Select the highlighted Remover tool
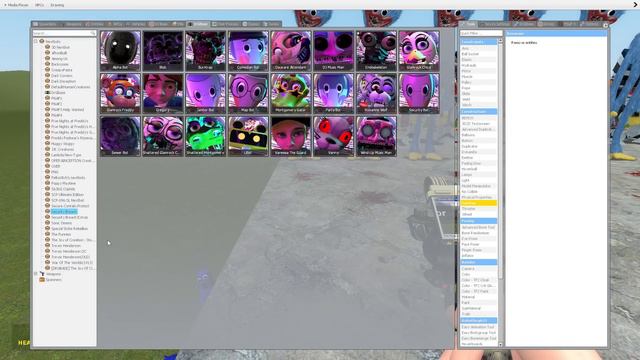 coord(478,203)
